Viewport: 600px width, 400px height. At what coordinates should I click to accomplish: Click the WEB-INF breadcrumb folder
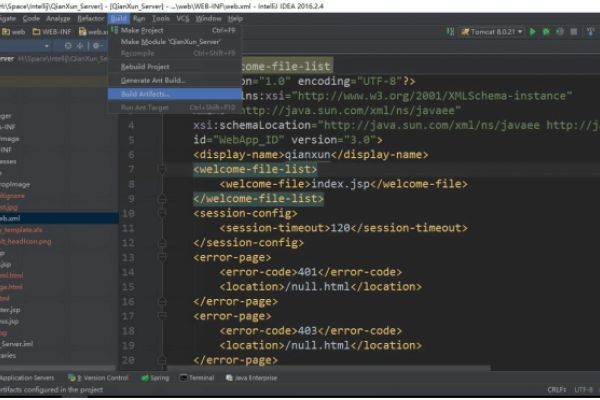53,32
